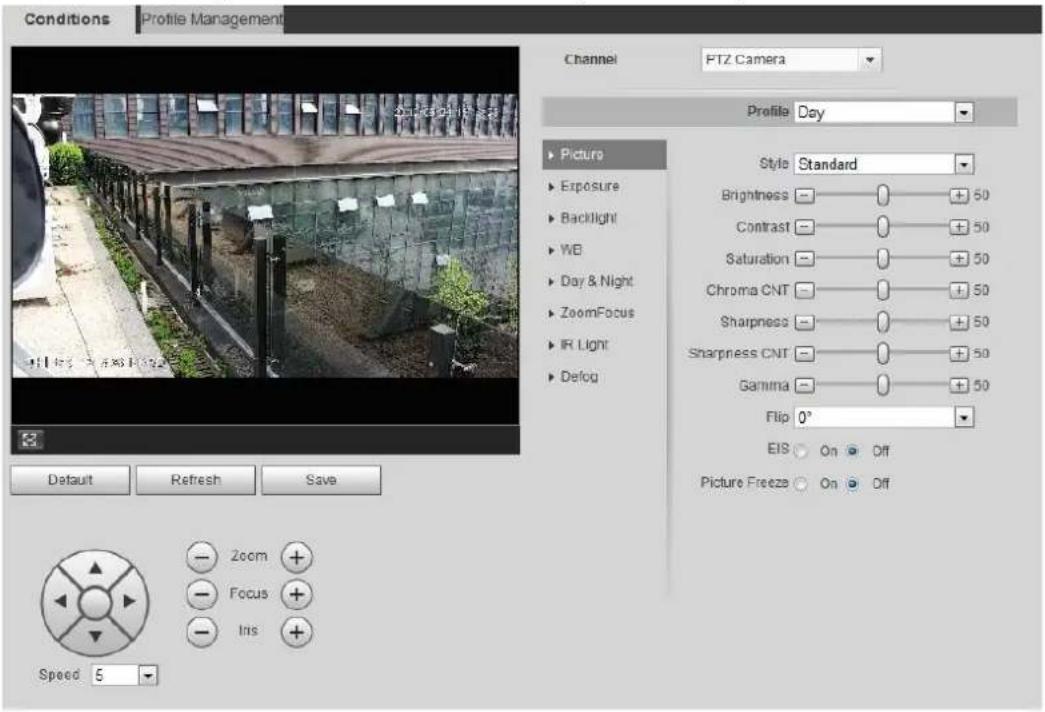Open the IR Light settings

[584, 345]
